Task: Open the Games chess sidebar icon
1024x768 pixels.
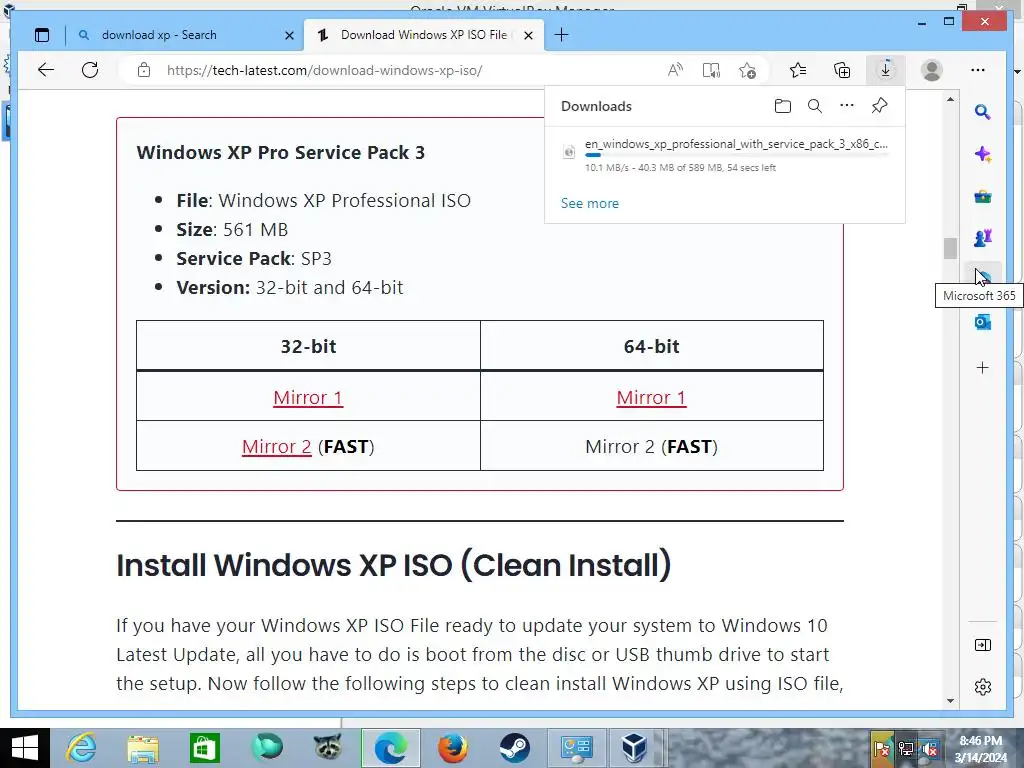Action: coord(982,238)
